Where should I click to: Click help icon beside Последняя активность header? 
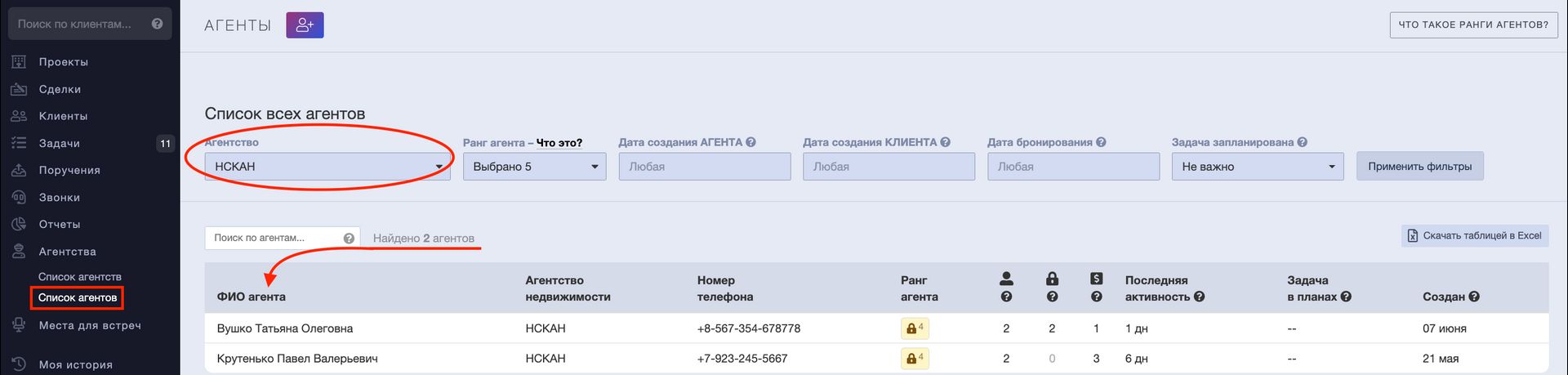tap(1199, 297)
